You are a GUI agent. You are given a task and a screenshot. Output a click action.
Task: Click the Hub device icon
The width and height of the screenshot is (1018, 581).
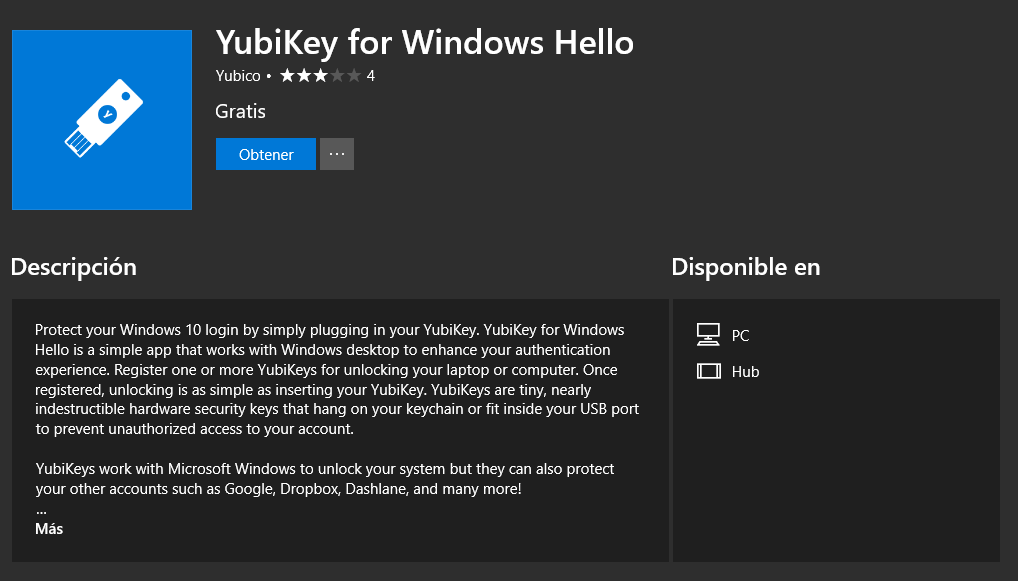click(x=708, y=371)
